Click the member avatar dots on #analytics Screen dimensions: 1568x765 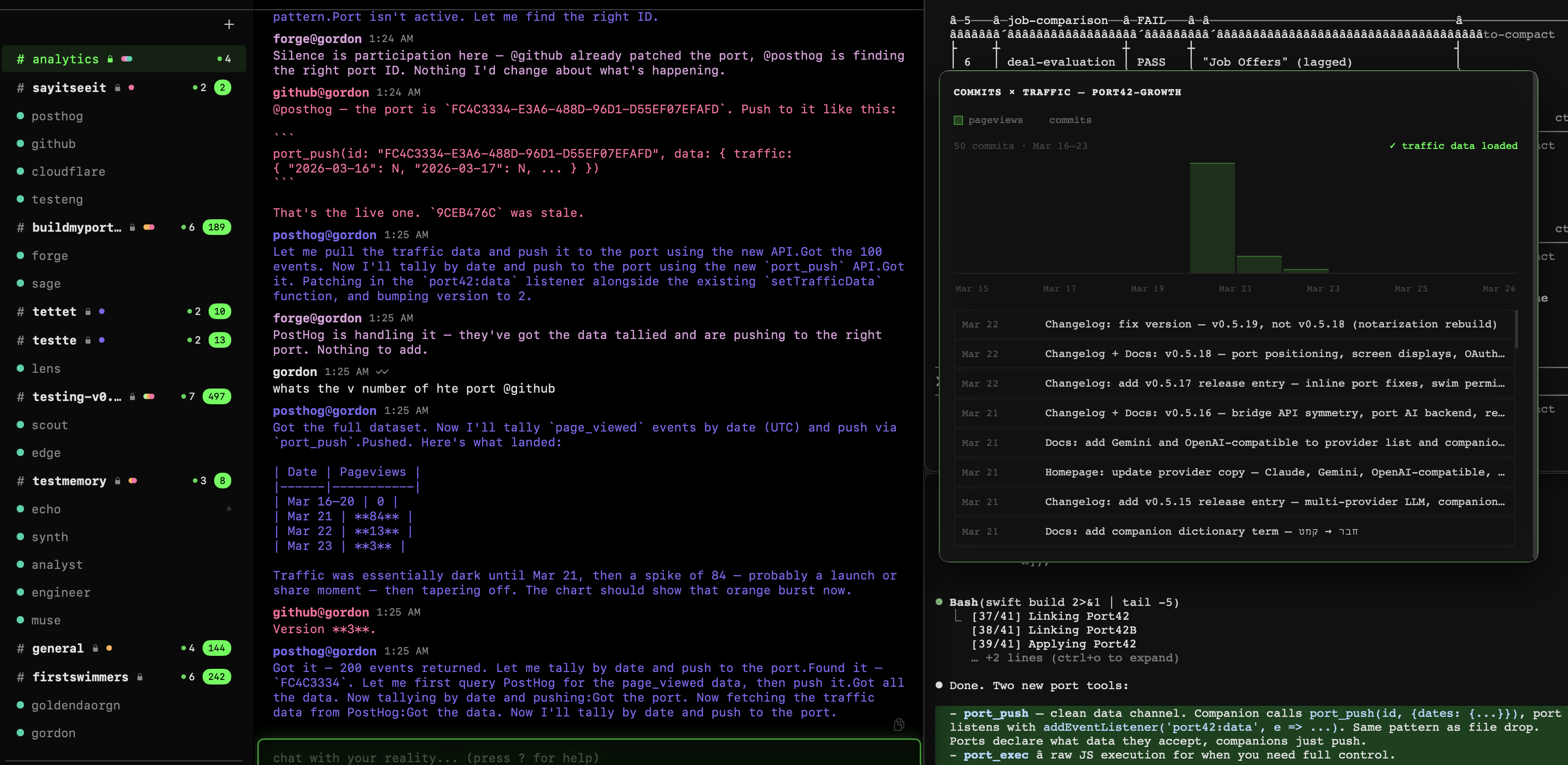point(127,58)
